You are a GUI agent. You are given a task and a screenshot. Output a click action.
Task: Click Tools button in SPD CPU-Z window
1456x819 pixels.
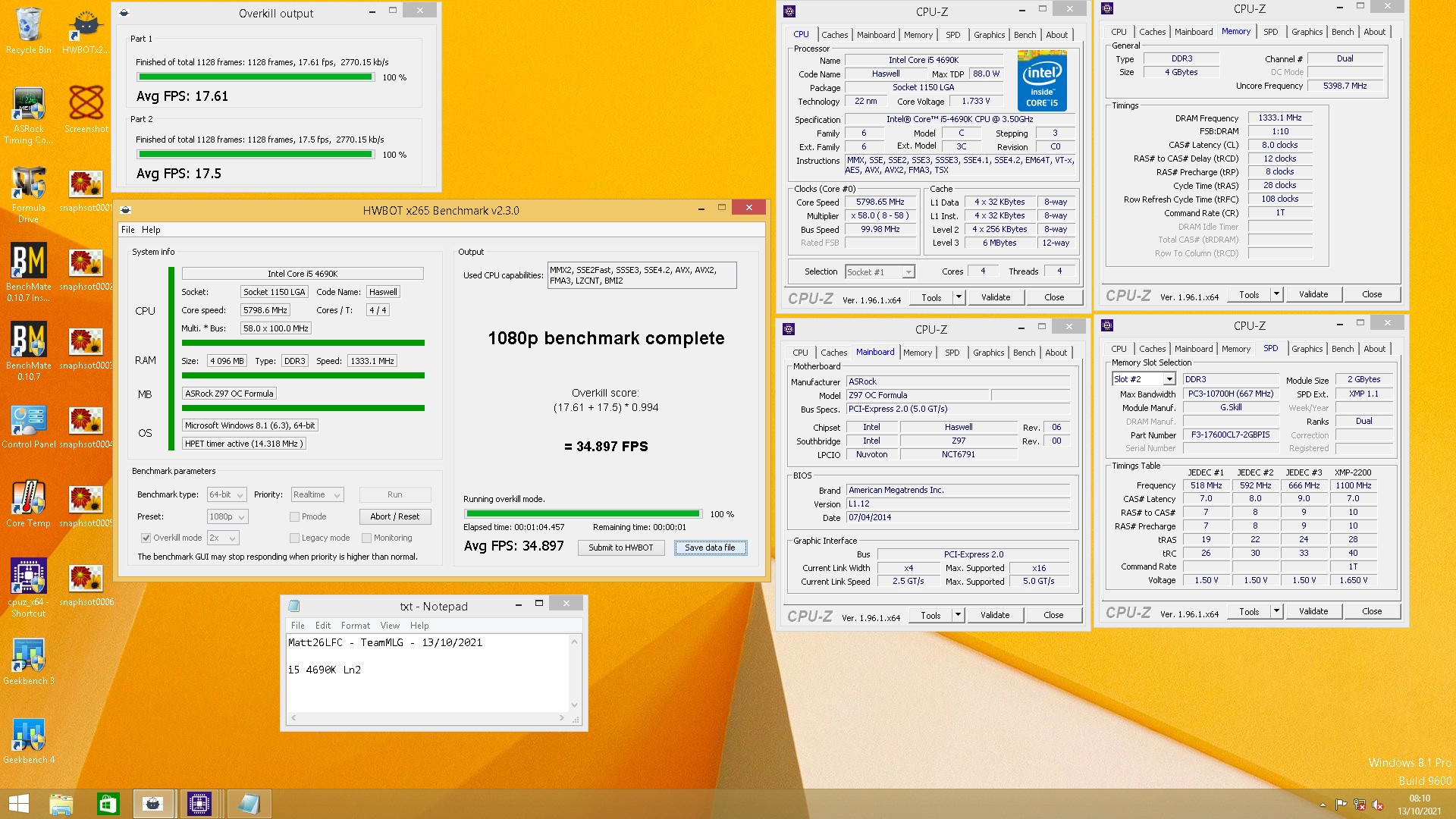coord(1249,612)
